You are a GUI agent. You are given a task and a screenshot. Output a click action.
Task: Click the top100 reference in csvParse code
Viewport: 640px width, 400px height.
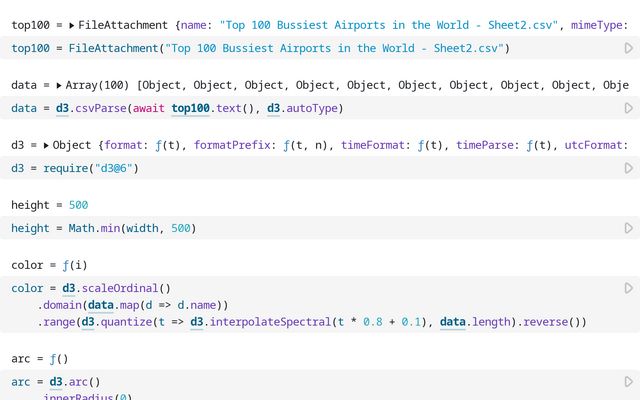tap(190, 108)
